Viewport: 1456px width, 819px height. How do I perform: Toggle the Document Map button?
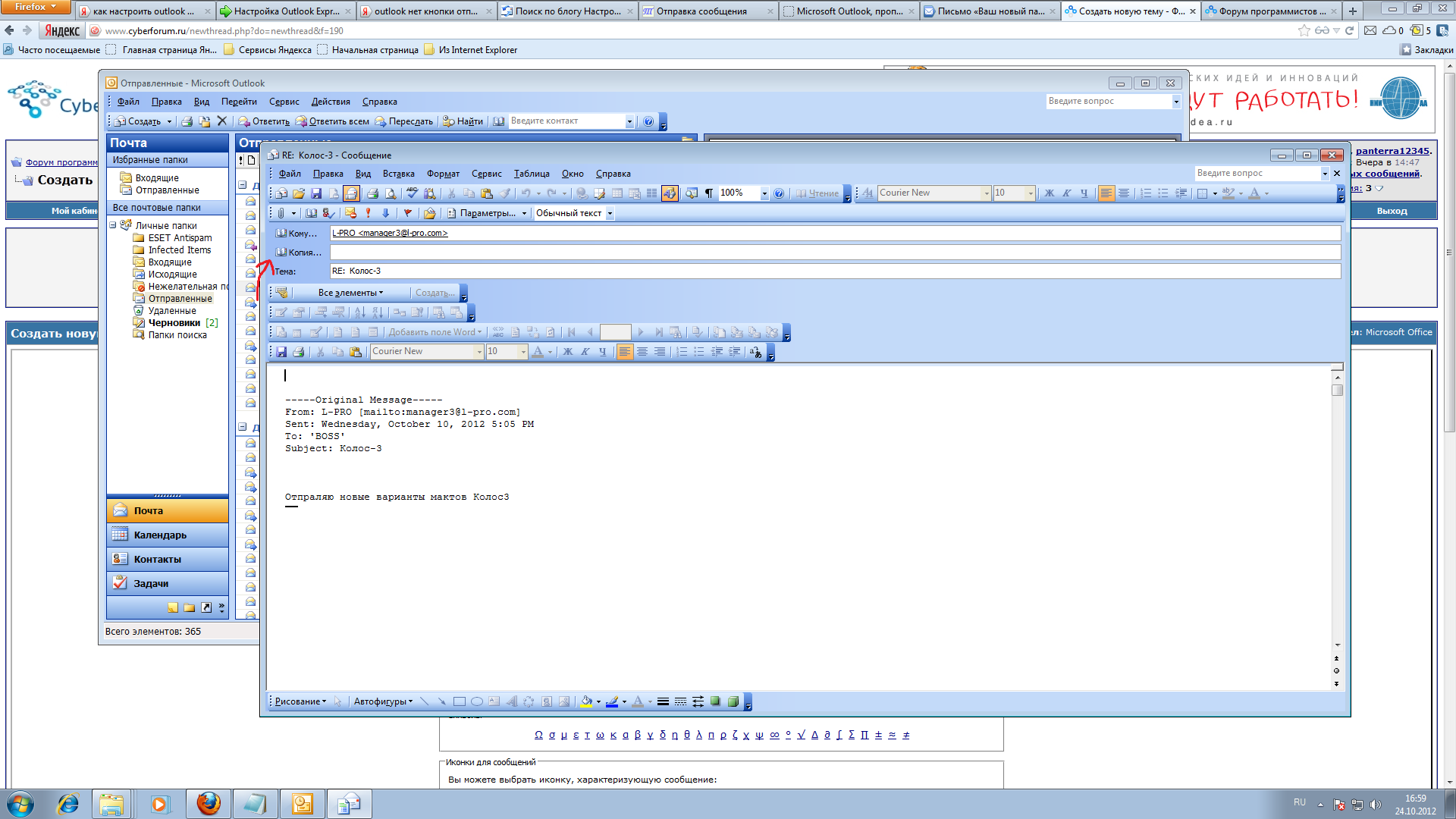coord(691,193)
